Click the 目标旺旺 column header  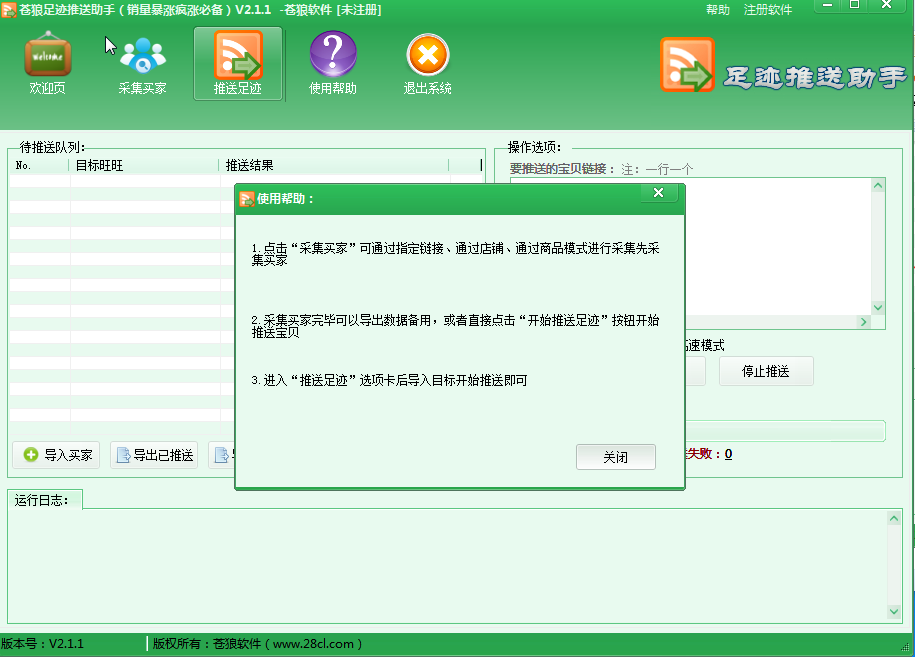tap(144, 166)
